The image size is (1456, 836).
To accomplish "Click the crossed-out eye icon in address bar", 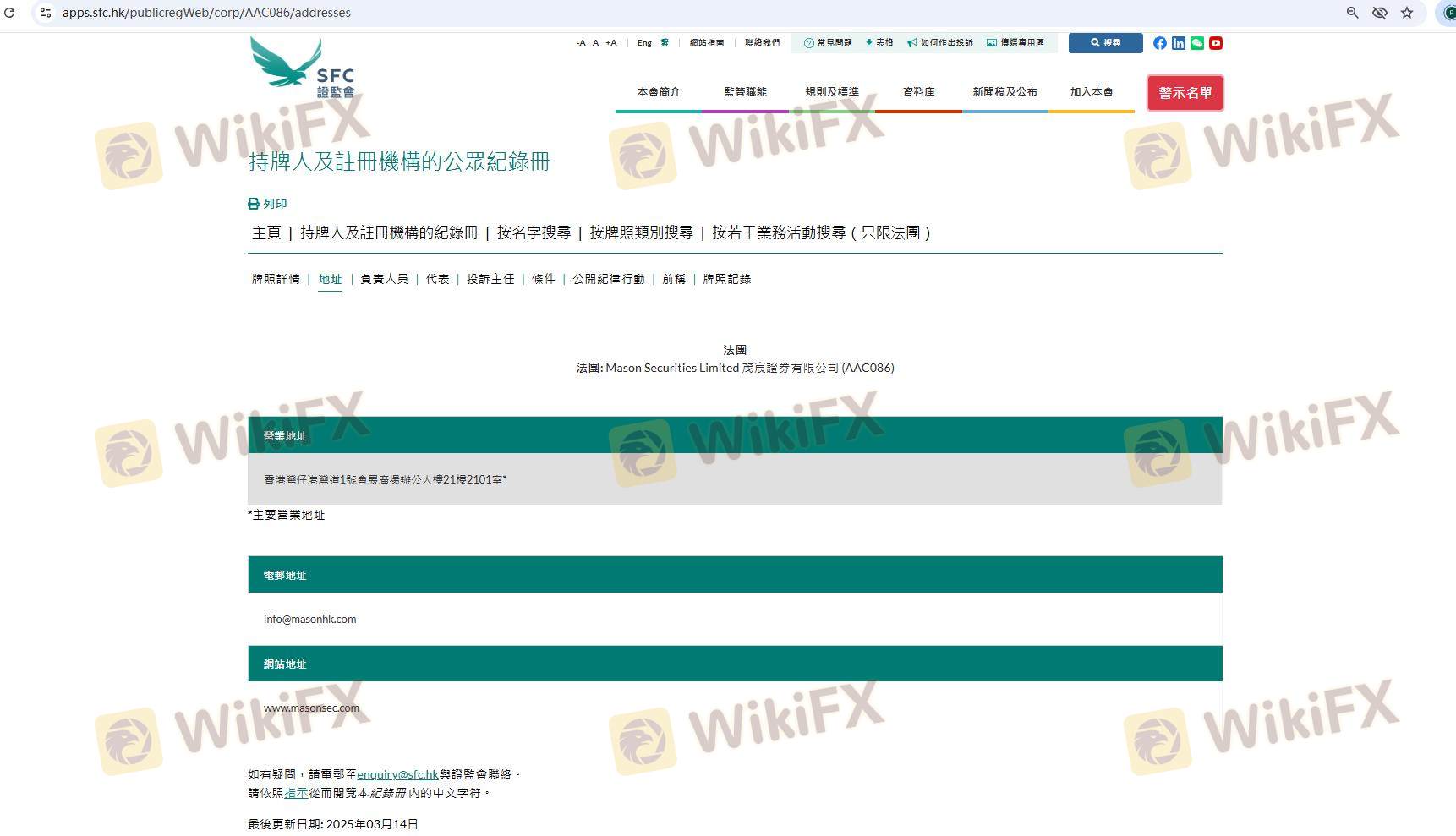I will [1380, 13].
